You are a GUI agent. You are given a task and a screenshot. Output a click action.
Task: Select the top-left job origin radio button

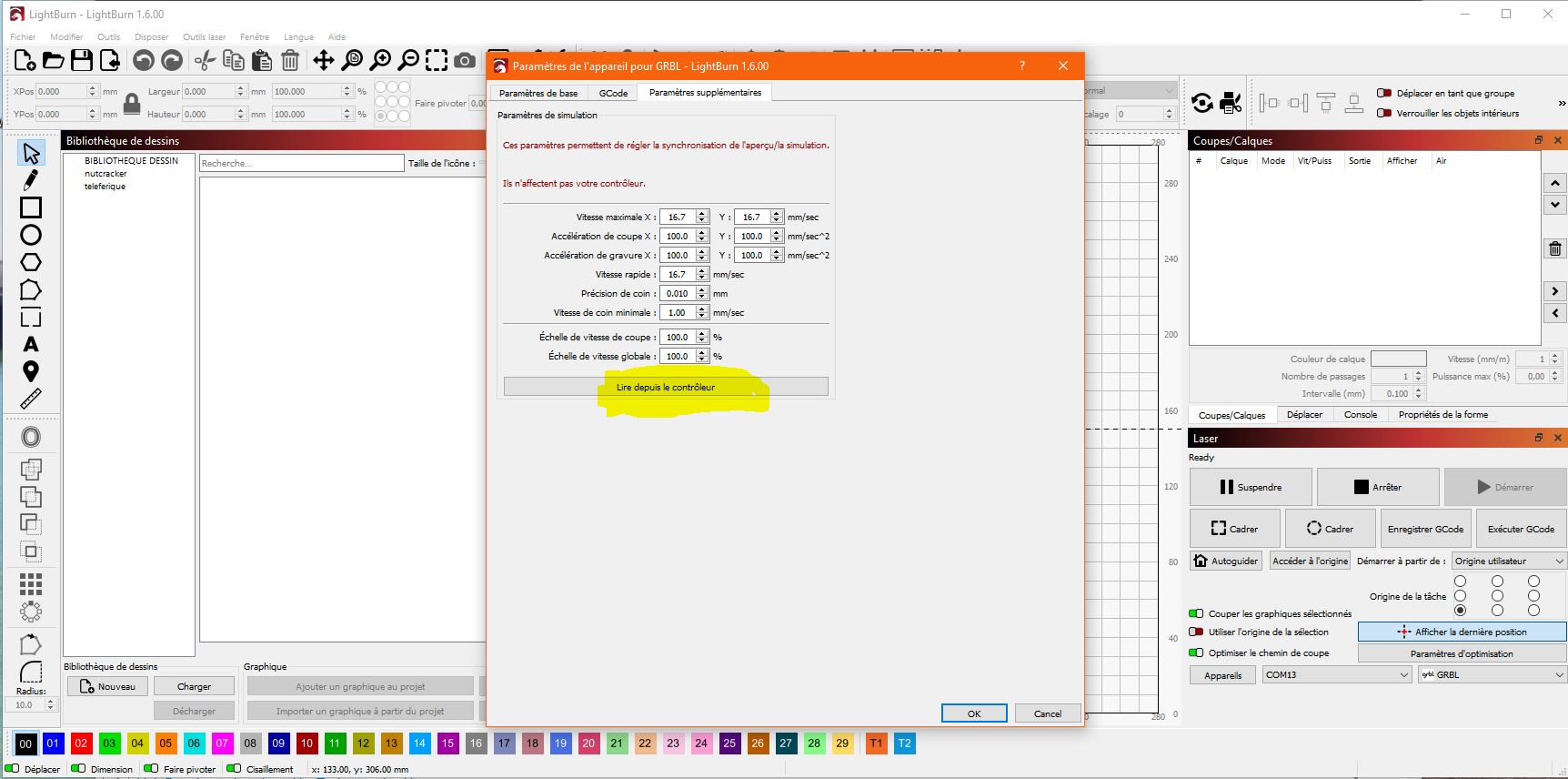[1460, 581]
